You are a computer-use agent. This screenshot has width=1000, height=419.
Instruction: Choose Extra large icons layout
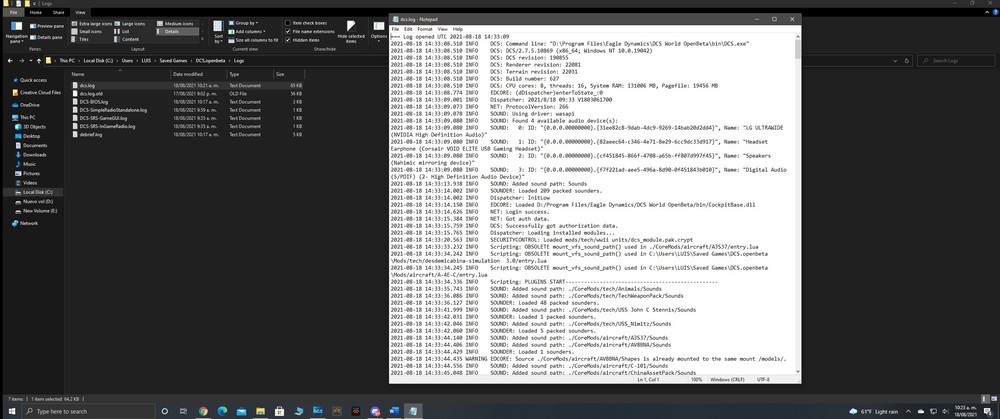(90, 24)
